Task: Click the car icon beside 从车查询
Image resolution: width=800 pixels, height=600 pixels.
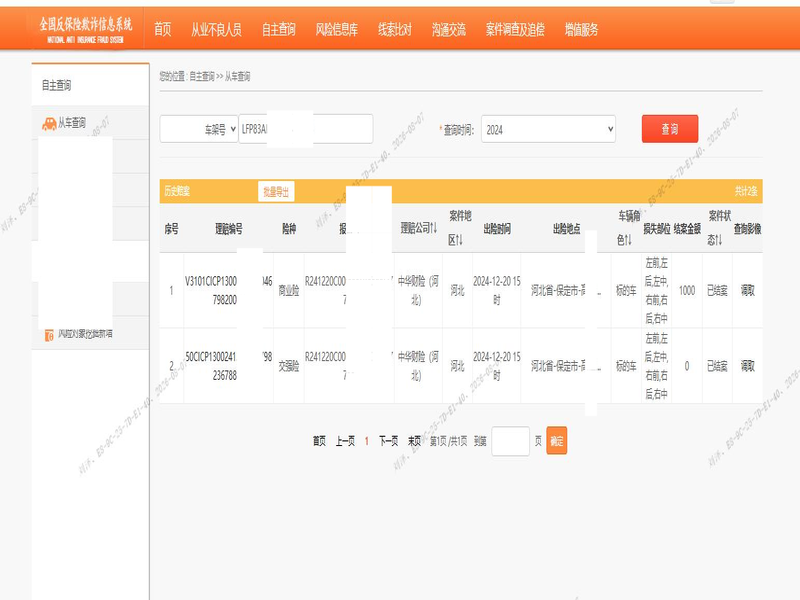Action: (x=49, y=123)
